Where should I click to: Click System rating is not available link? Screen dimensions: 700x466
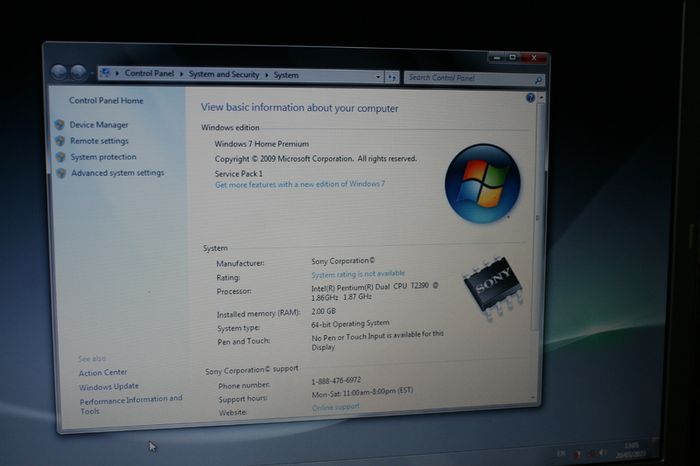point(358,274)
